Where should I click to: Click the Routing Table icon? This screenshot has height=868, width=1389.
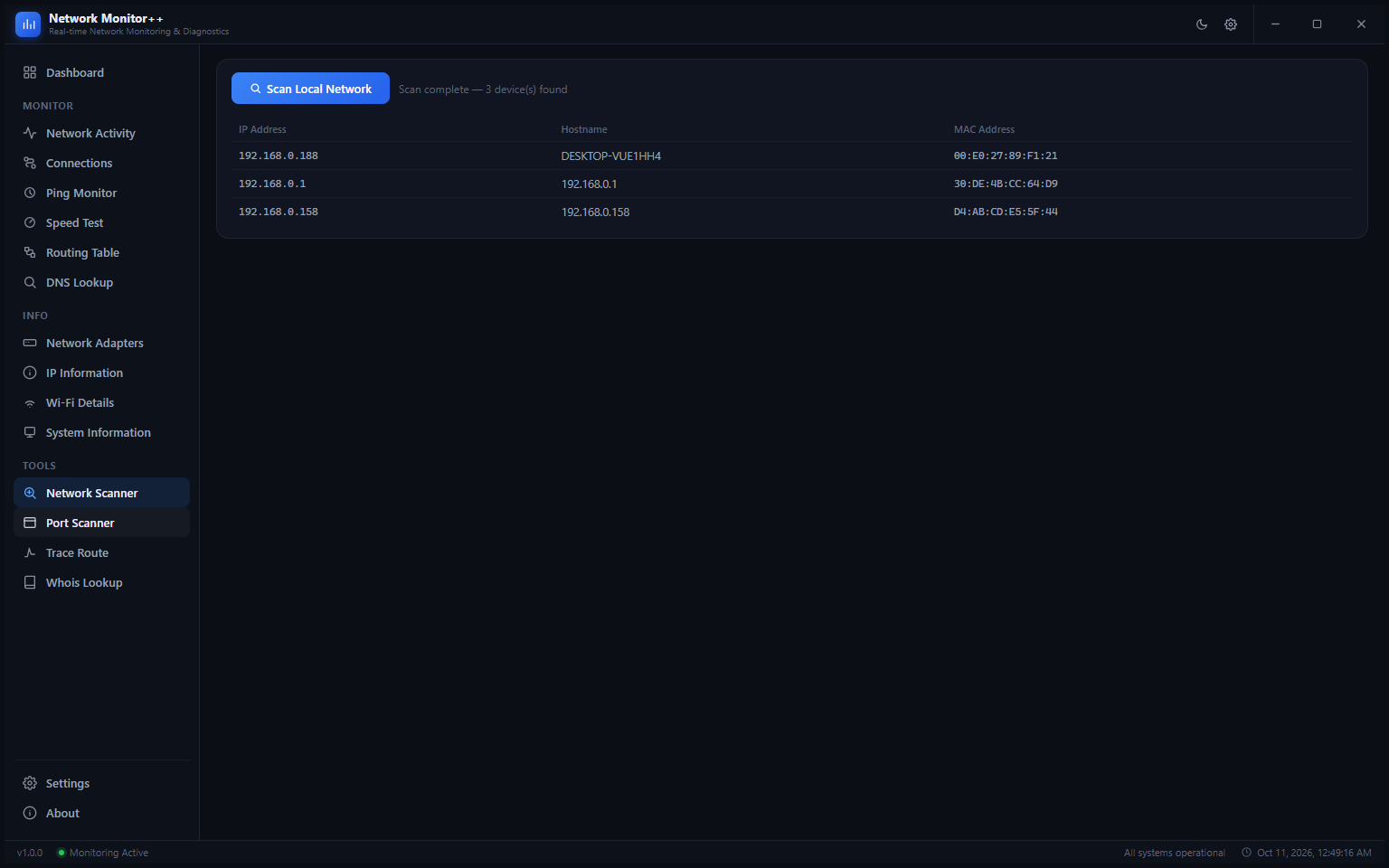[x=30, y=252]
